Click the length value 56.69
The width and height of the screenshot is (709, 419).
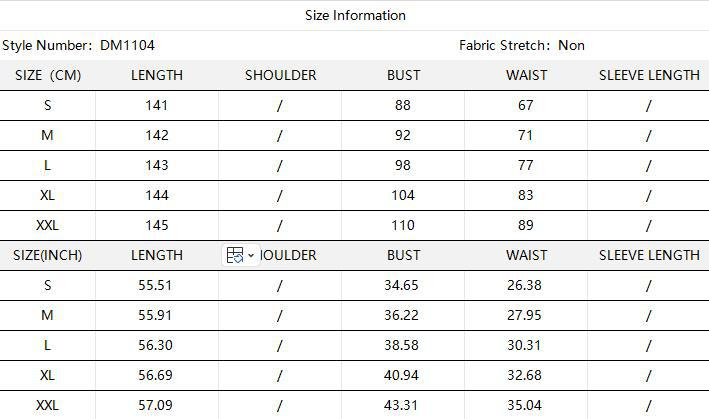pyautogui.click(x=157, y=375)
